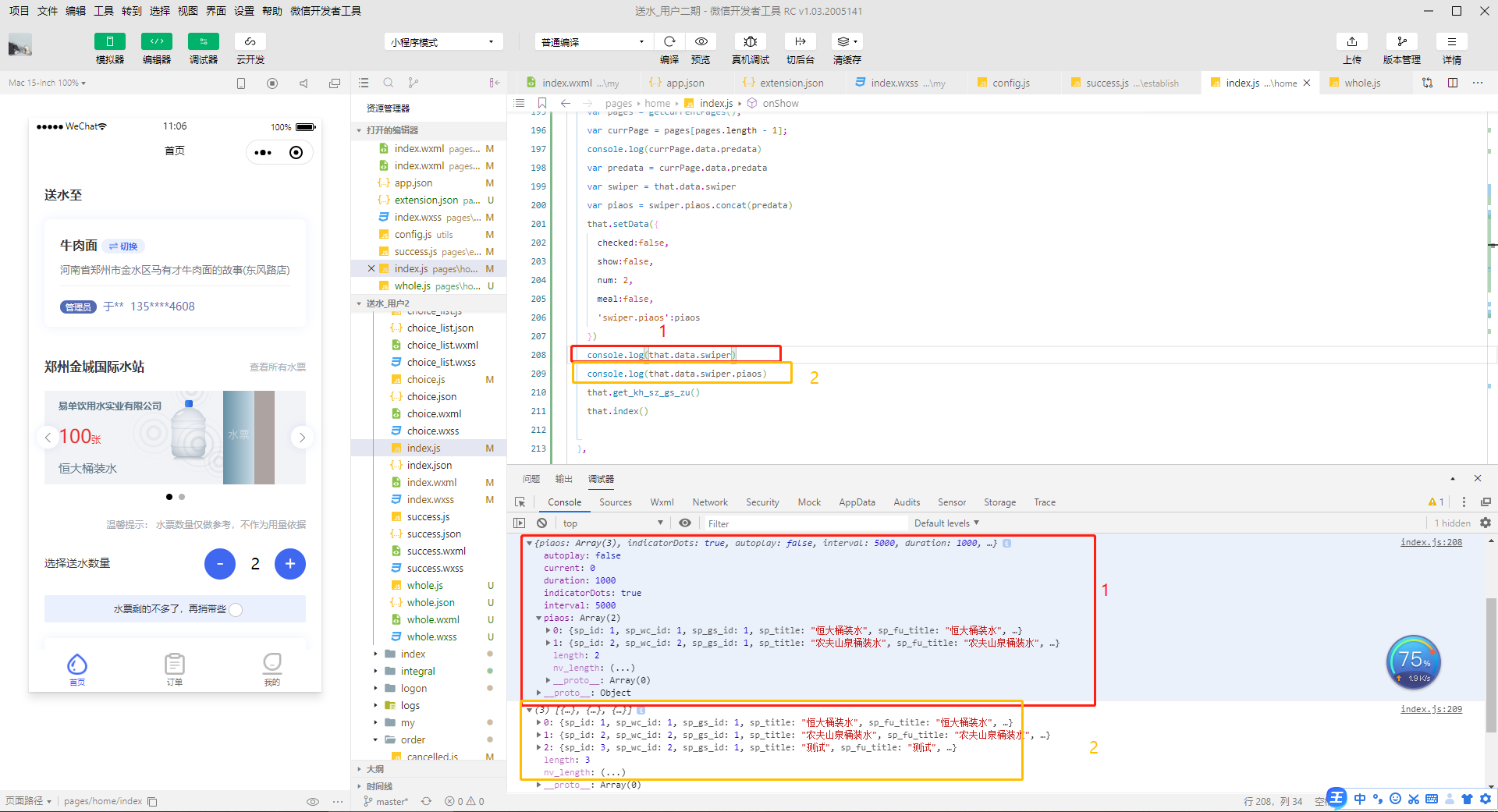This screenshot has height=812, width=1498.
Task: Switch the IME Chinese/English mode in tray
Action: (1360, 799)
